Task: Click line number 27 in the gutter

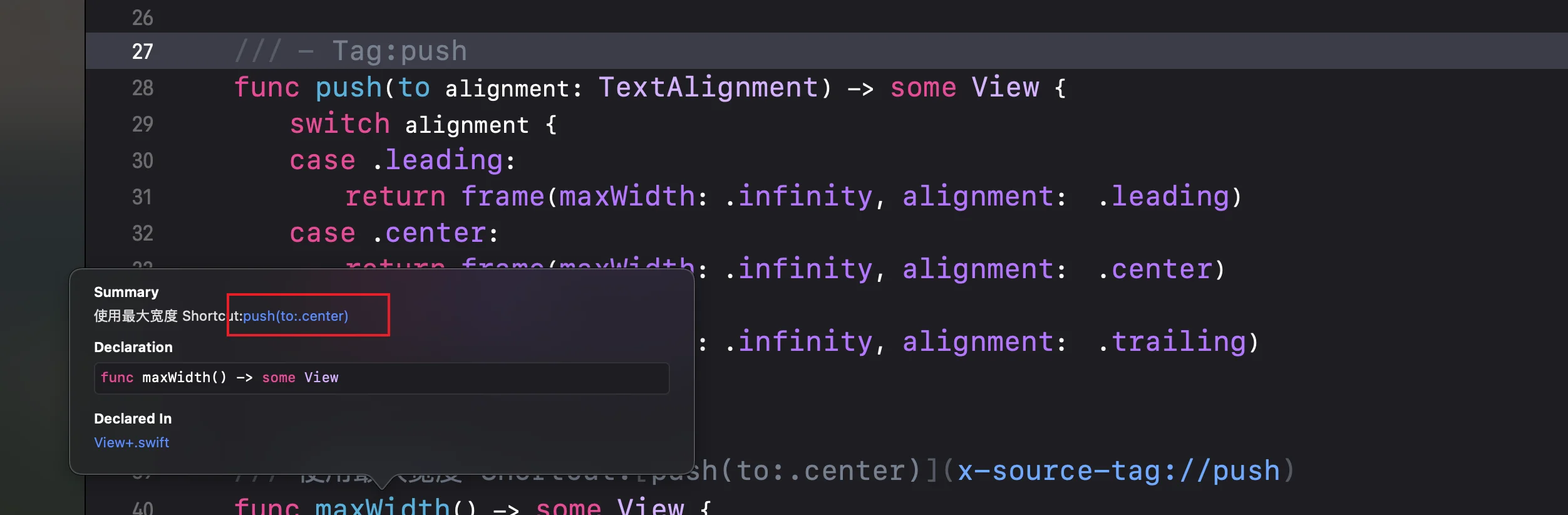Action: (142, 51)
